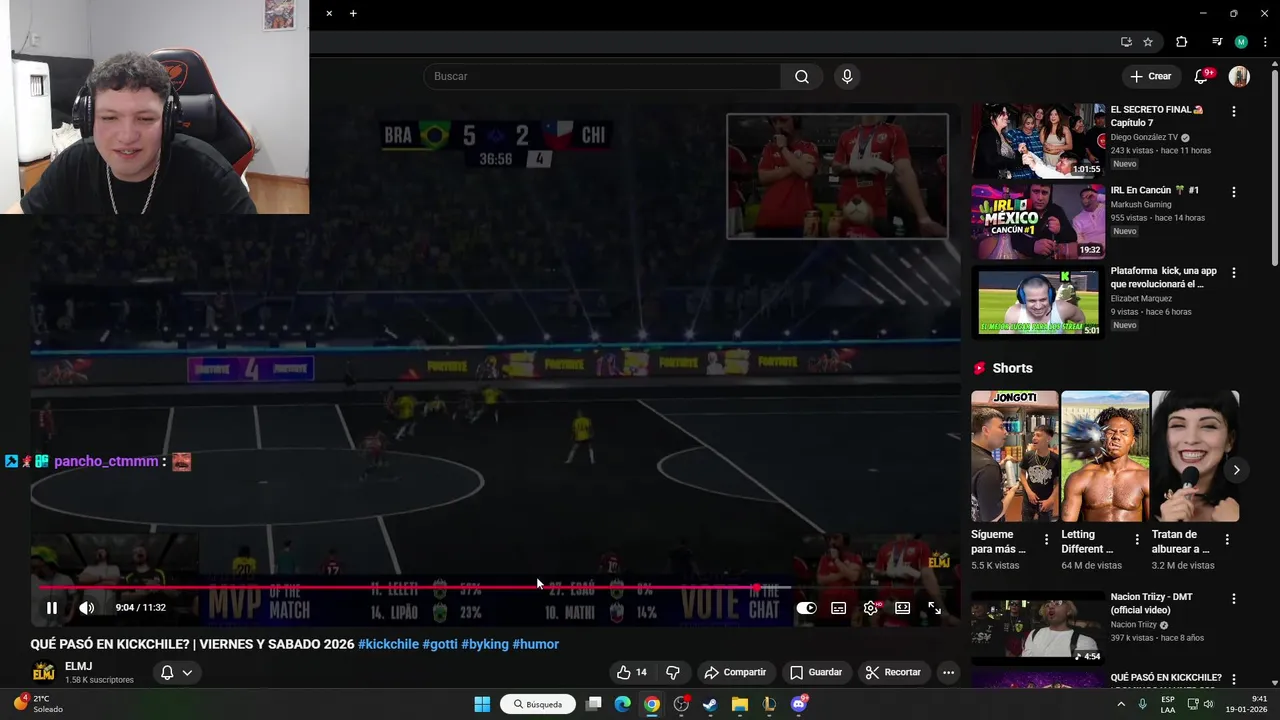
Task: Open the Markush Gaming channel name
Action: (1141, 205)
